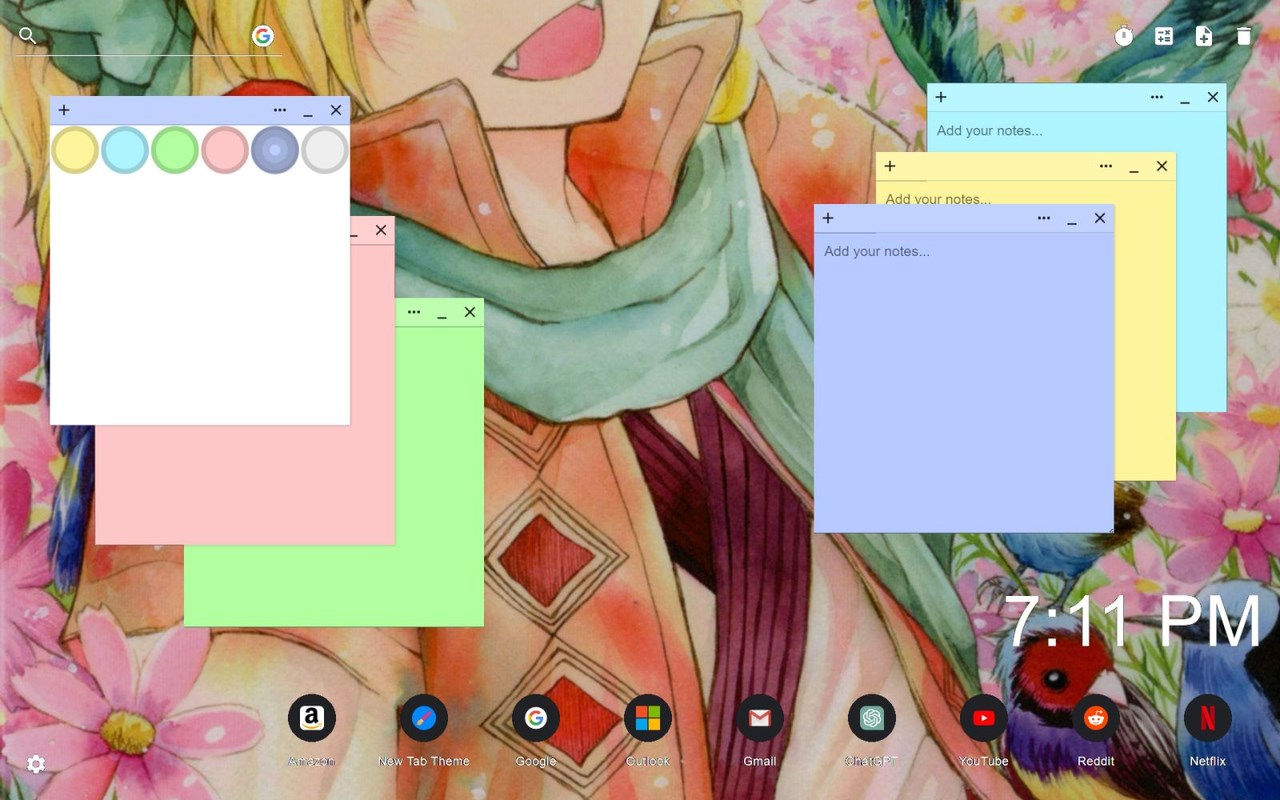This screenshot has height=800, width=1280.
Task: Click into the yellow note's text area
Action: (1026, 194)
